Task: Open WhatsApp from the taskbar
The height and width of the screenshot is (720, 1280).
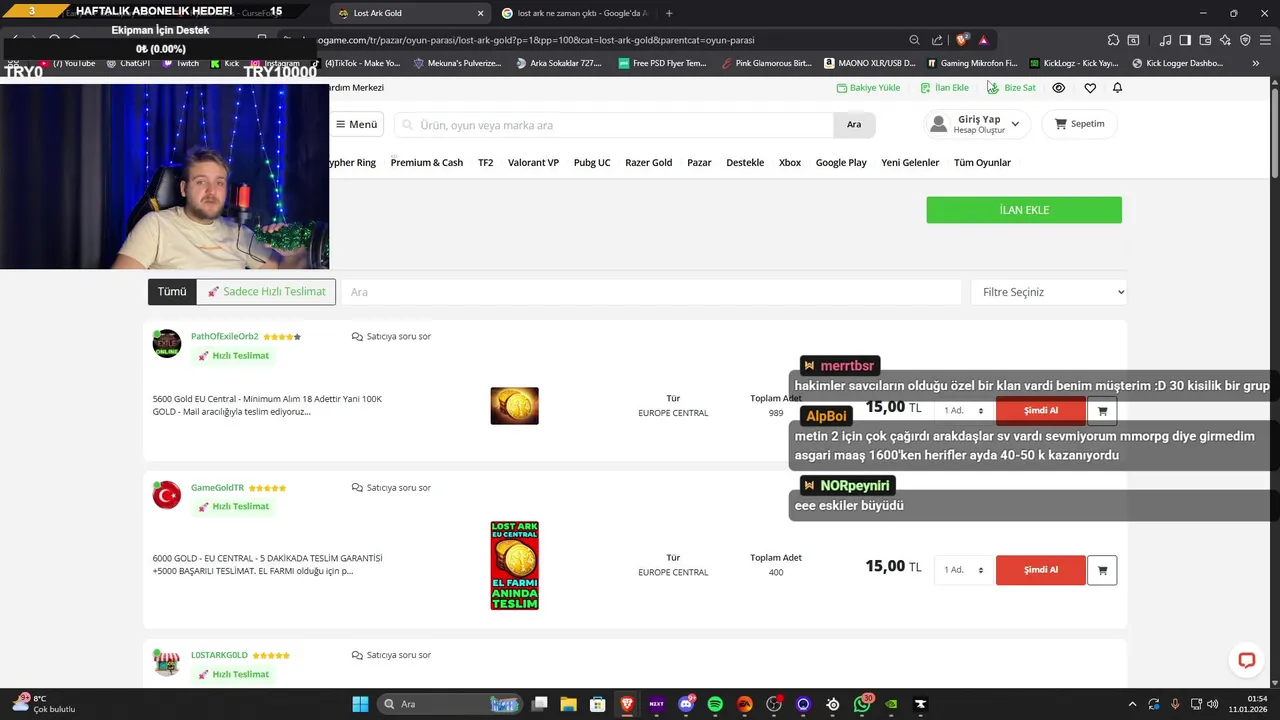Action: [862, 704]
